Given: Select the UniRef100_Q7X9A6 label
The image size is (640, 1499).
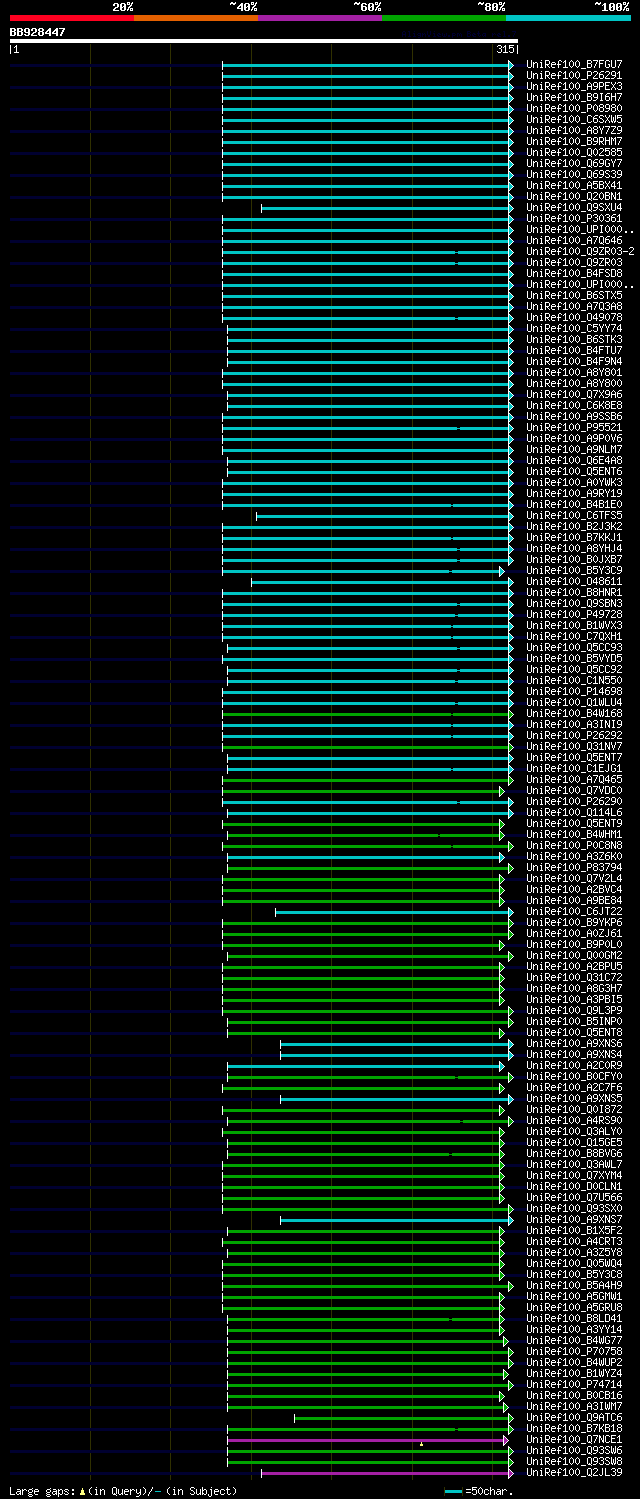Looking at the screenshot, I should [574, 394].
